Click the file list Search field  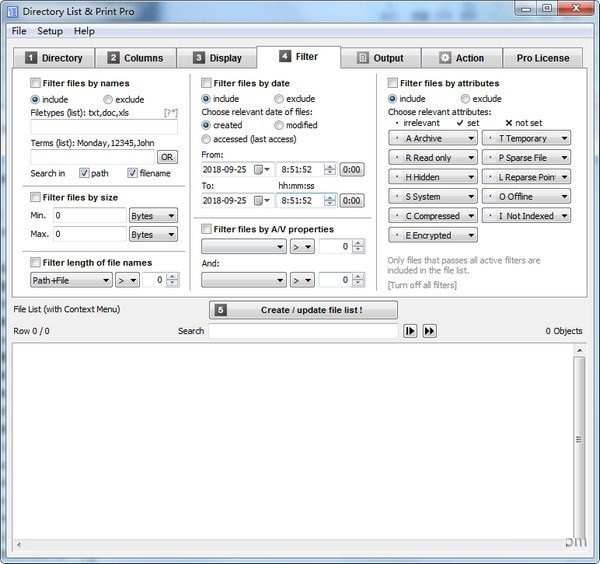pos(304,331)
